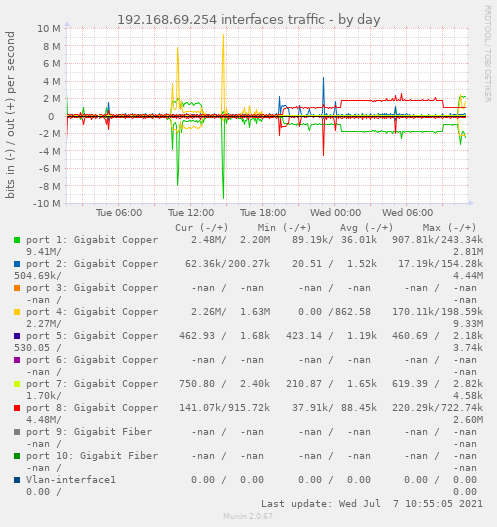Click the Munin 2.0.67 footer text
This screenshot has height=527, width=497.
click(248, 516)
